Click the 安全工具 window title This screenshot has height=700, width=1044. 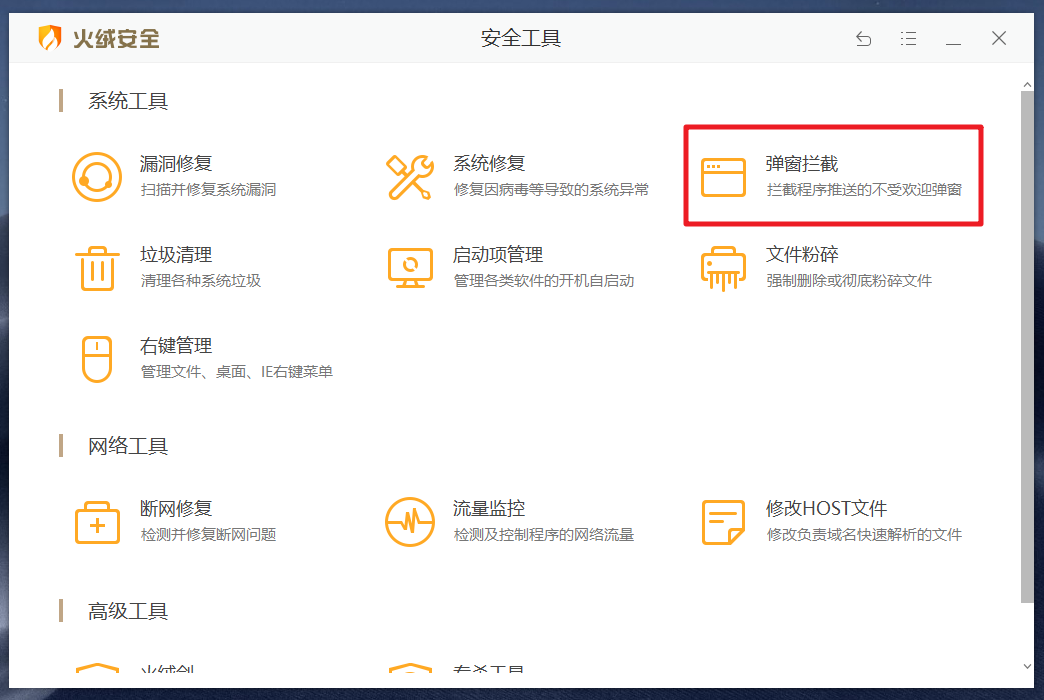pos(521,38)
